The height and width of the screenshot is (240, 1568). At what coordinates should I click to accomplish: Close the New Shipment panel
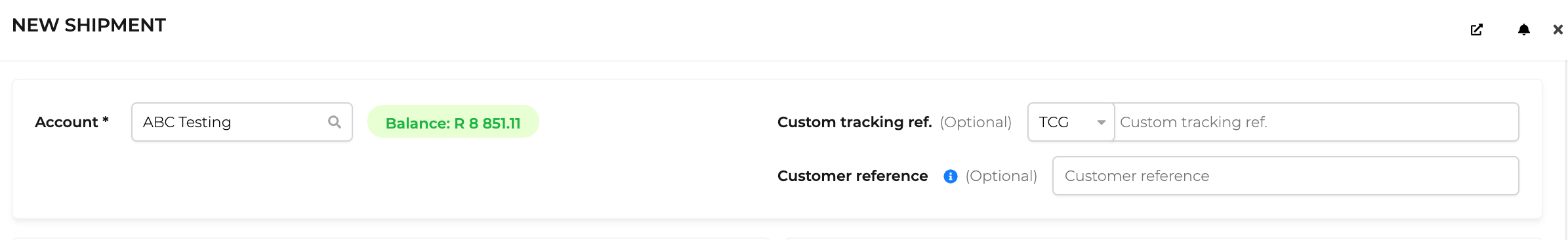(1558, 30)
